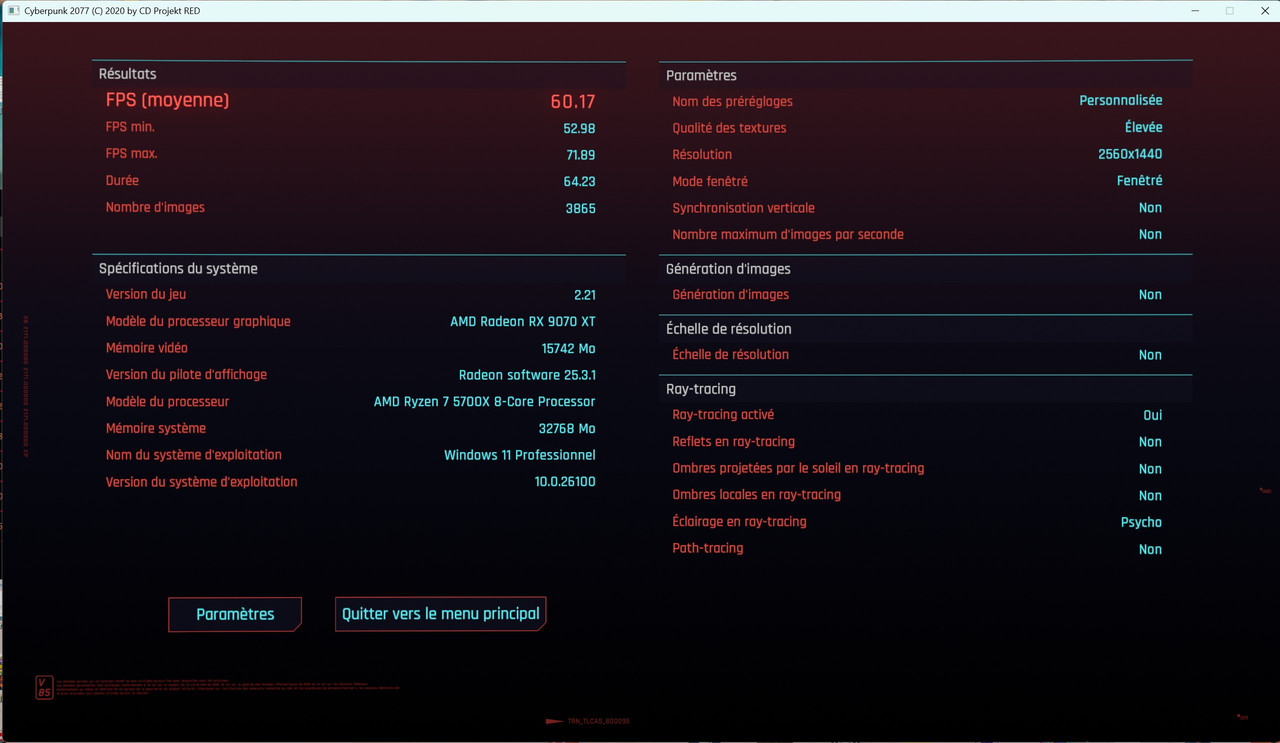Click the 'Non' value for Synchronisation verticale
Viewport: 1280px width, 743px height.
point(1150,208)
